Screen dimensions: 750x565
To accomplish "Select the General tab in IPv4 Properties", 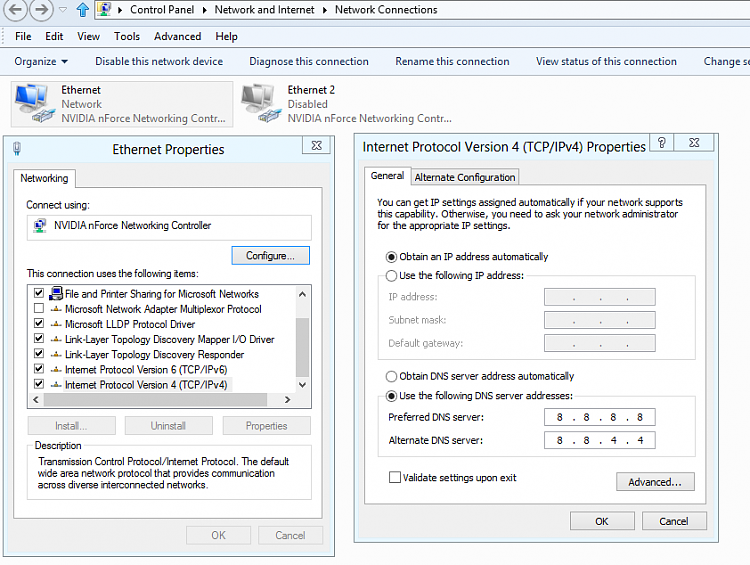I will click(x=387, y=176).
